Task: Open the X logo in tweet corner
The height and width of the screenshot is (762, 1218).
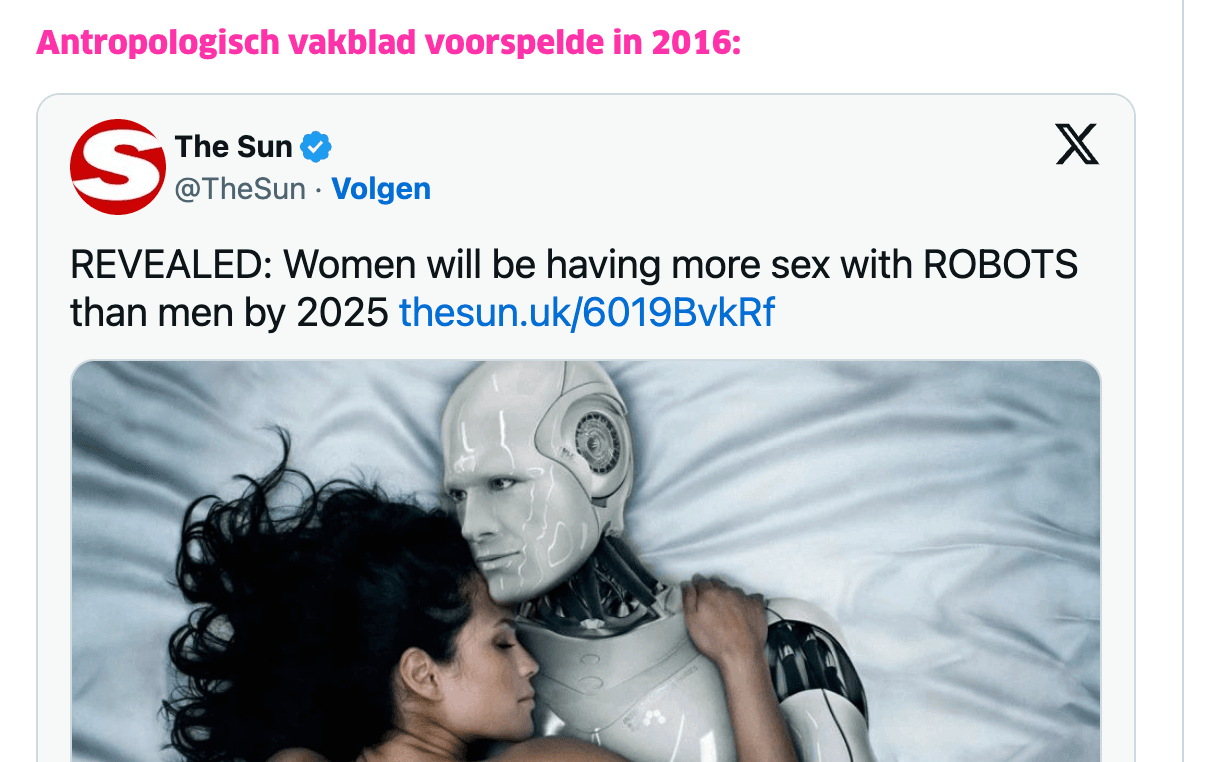Action: (1077, 145)
